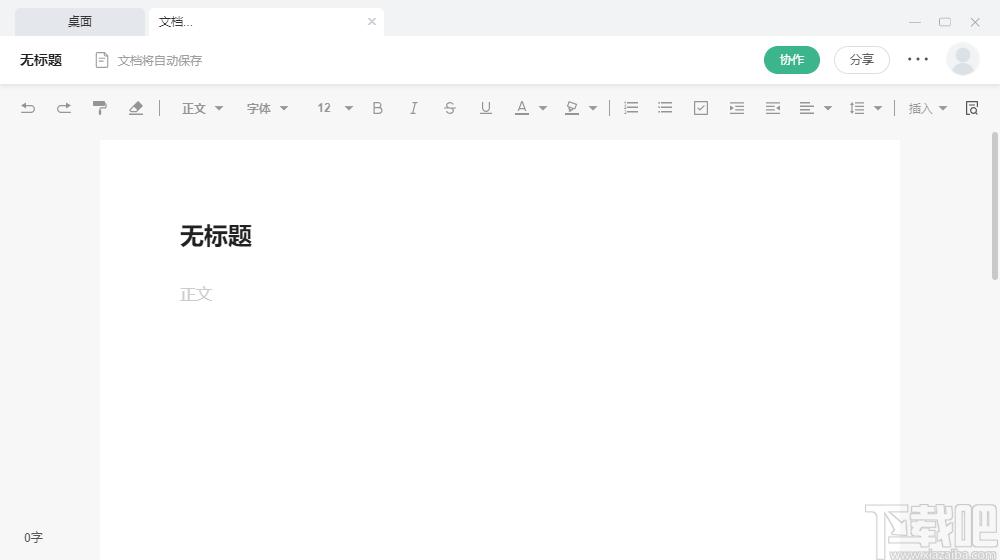The image size is (1000, 560).
Task: Toggle bold formatting
Action: click(378, 108)
